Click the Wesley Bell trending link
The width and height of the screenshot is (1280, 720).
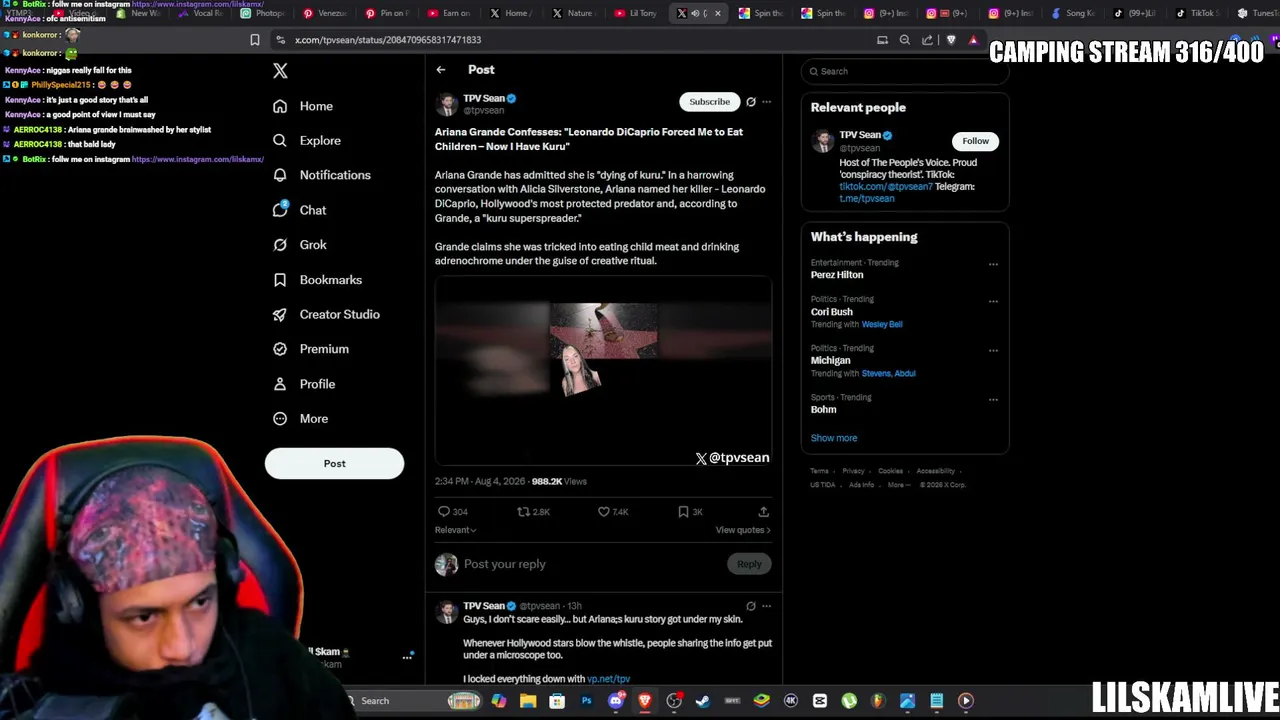click(882, 325)
